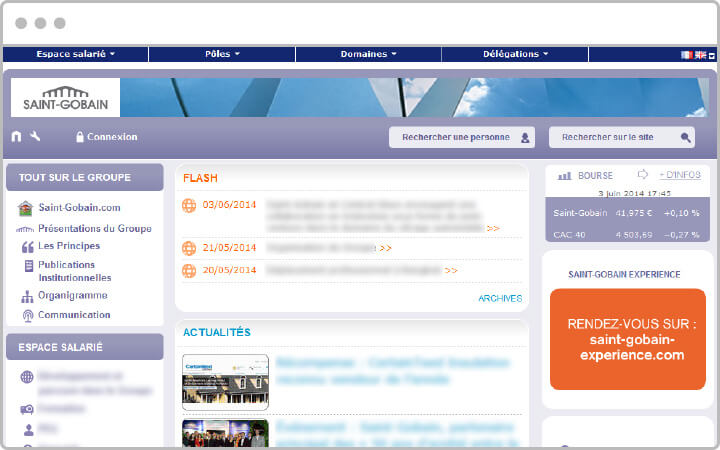This screenshot has height=450, width=720.
Task: Click the quote marks icon beside Les Principes
Action: tap(28, 247)
